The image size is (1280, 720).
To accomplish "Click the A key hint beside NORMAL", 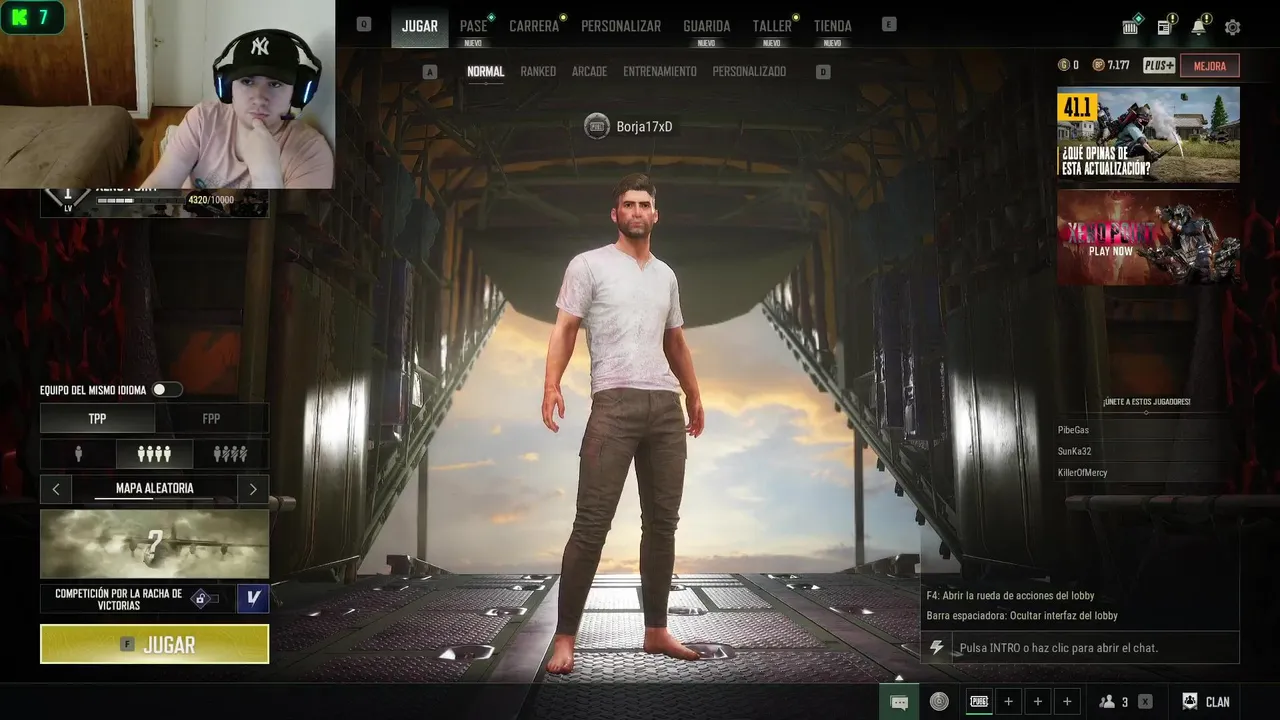I will coord(430,72).
